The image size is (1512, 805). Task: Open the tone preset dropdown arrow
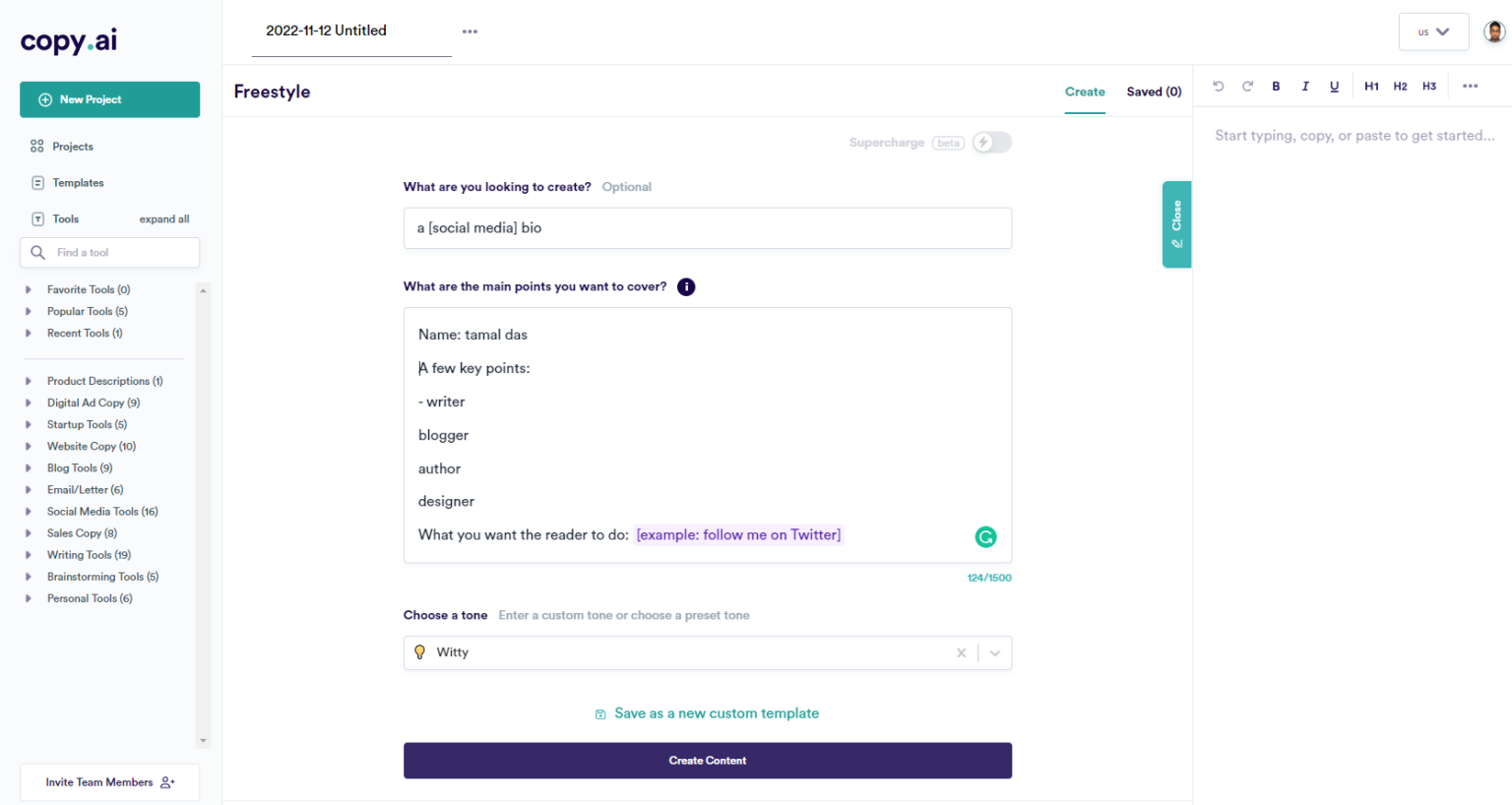[994, 652]
